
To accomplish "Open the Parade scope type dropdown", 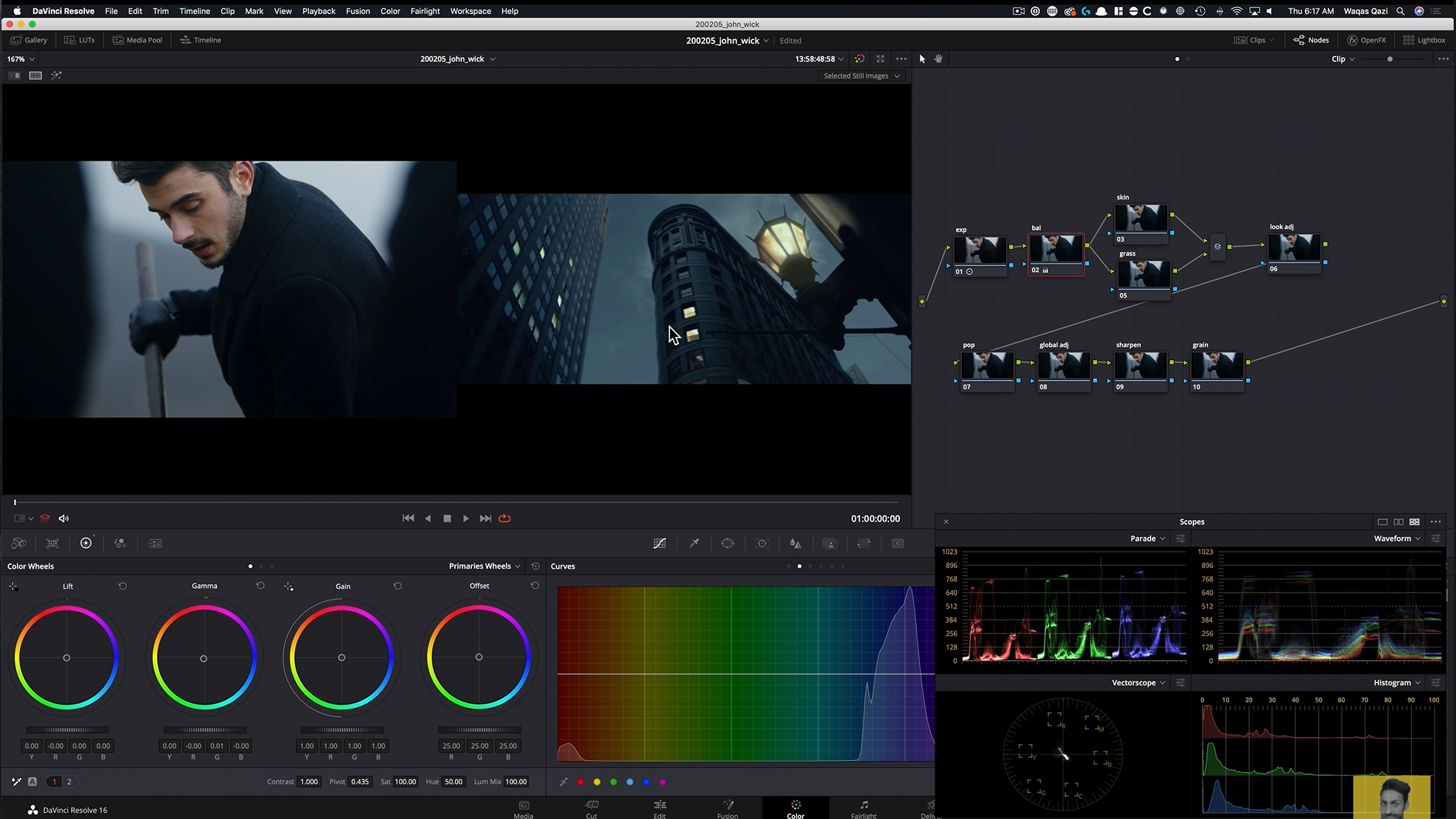I will [1148, 539].
